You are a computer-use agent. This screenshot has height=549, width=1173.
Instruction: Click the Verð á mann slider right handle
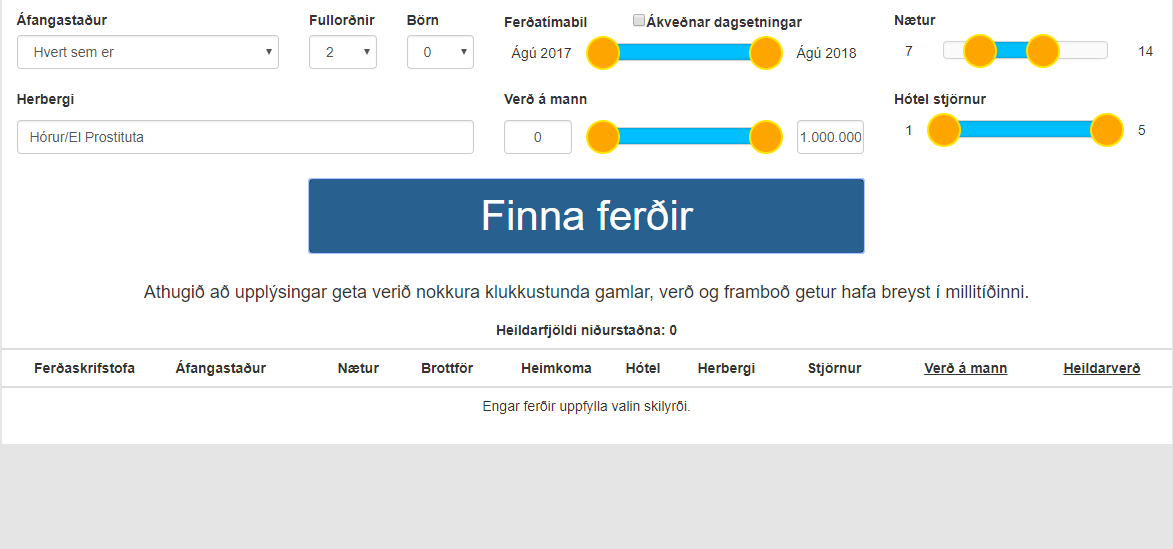click(x=765, y=137)
